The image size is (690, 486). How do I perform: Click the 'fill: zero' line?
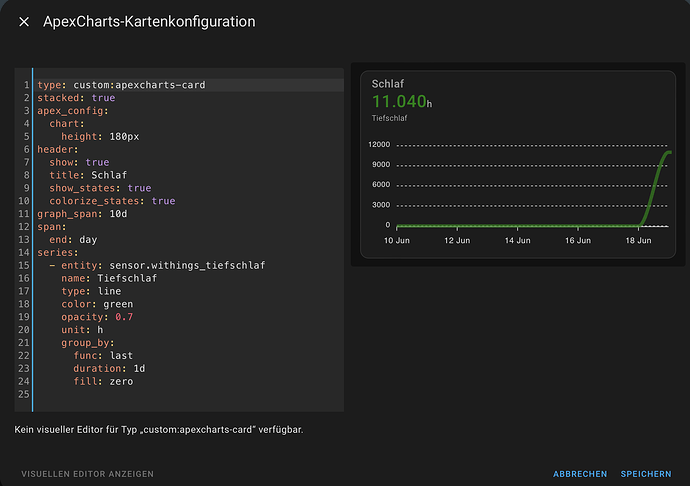(103, 381)
